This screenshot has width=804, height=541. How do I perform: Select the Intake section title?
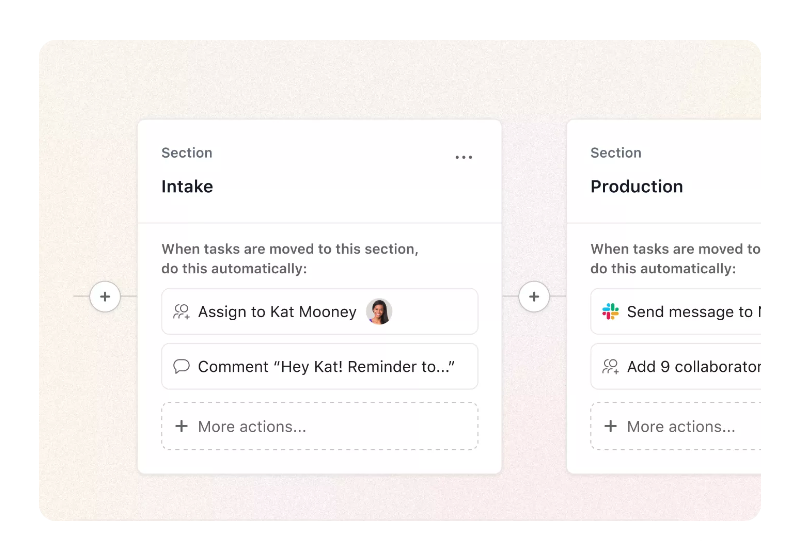tap(187, 187)
